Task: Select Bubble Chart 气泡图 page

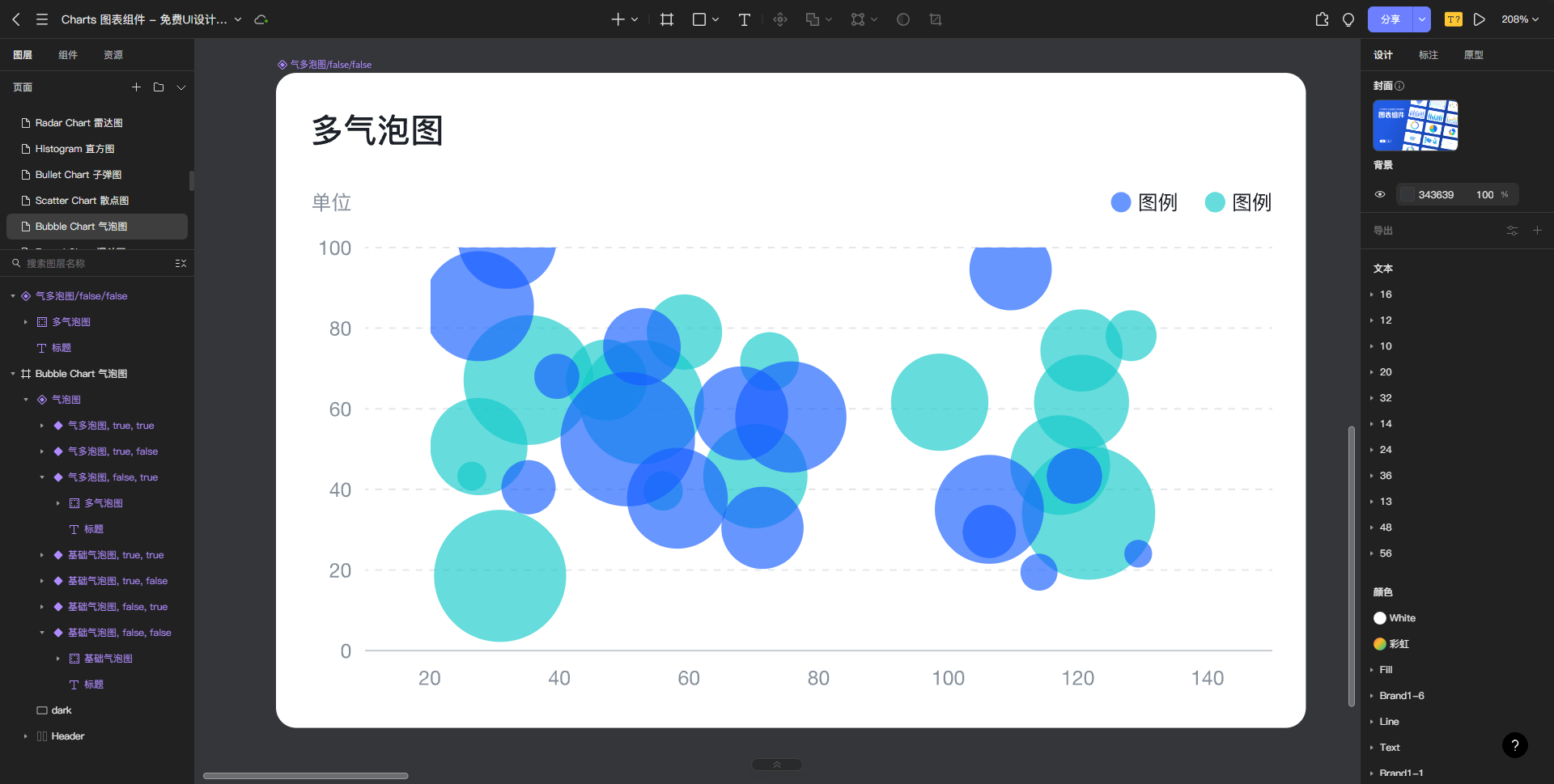Action: click(97, 227)
